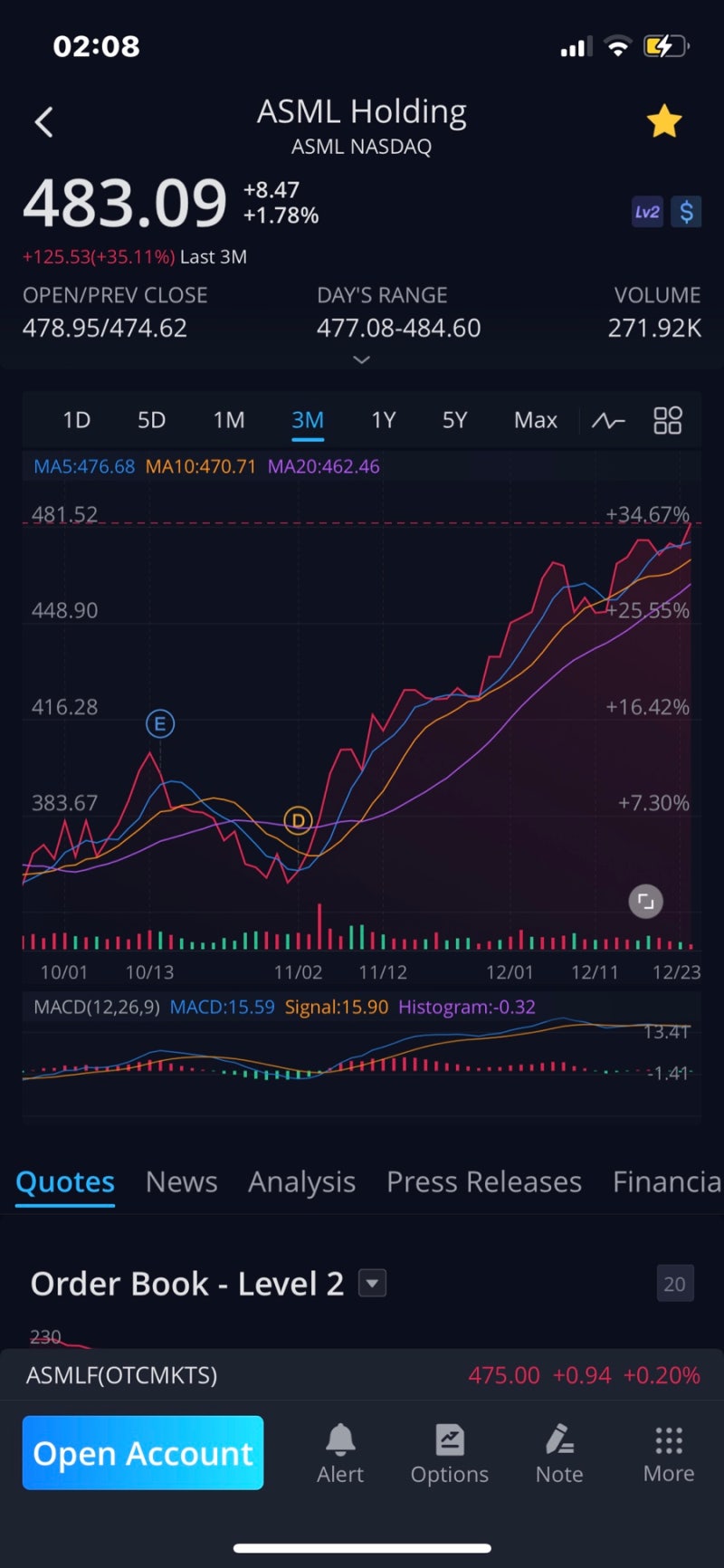Open the News tab
This screenshot has height=1568, width=724.
pyautogui.click(x=181, y=1181)
